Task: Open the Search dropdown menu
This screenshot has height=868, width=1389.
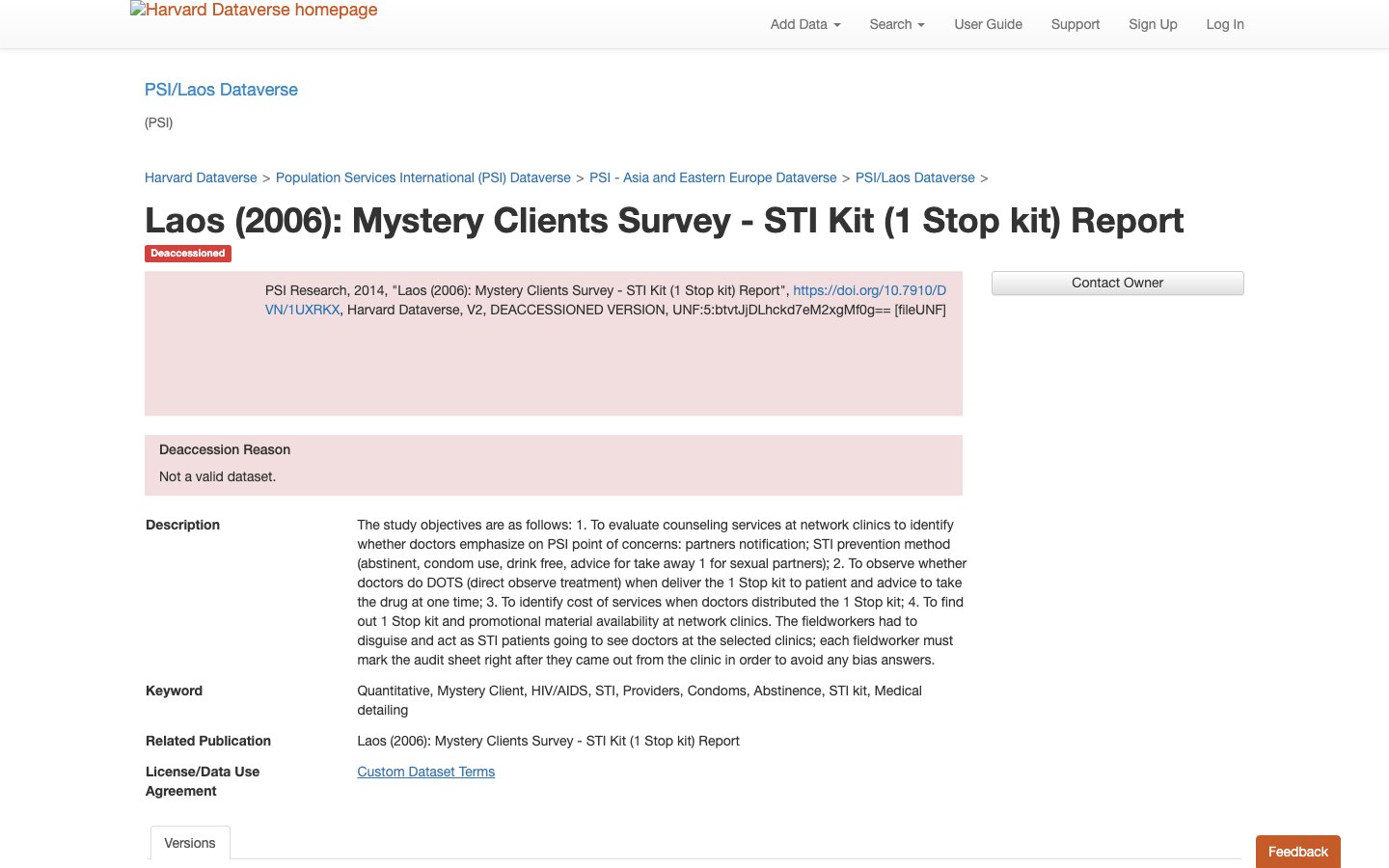Action: 897,24
